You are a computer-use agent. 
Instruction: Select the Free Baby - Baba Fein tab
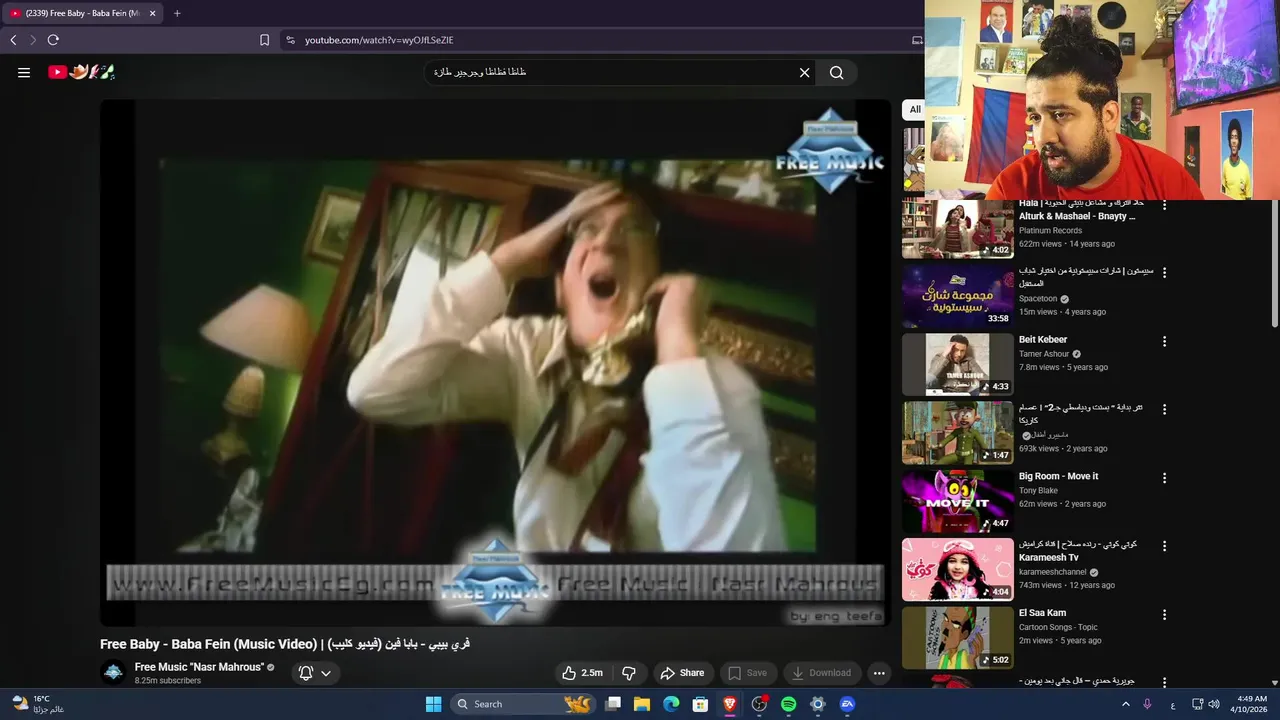[83, 13]
